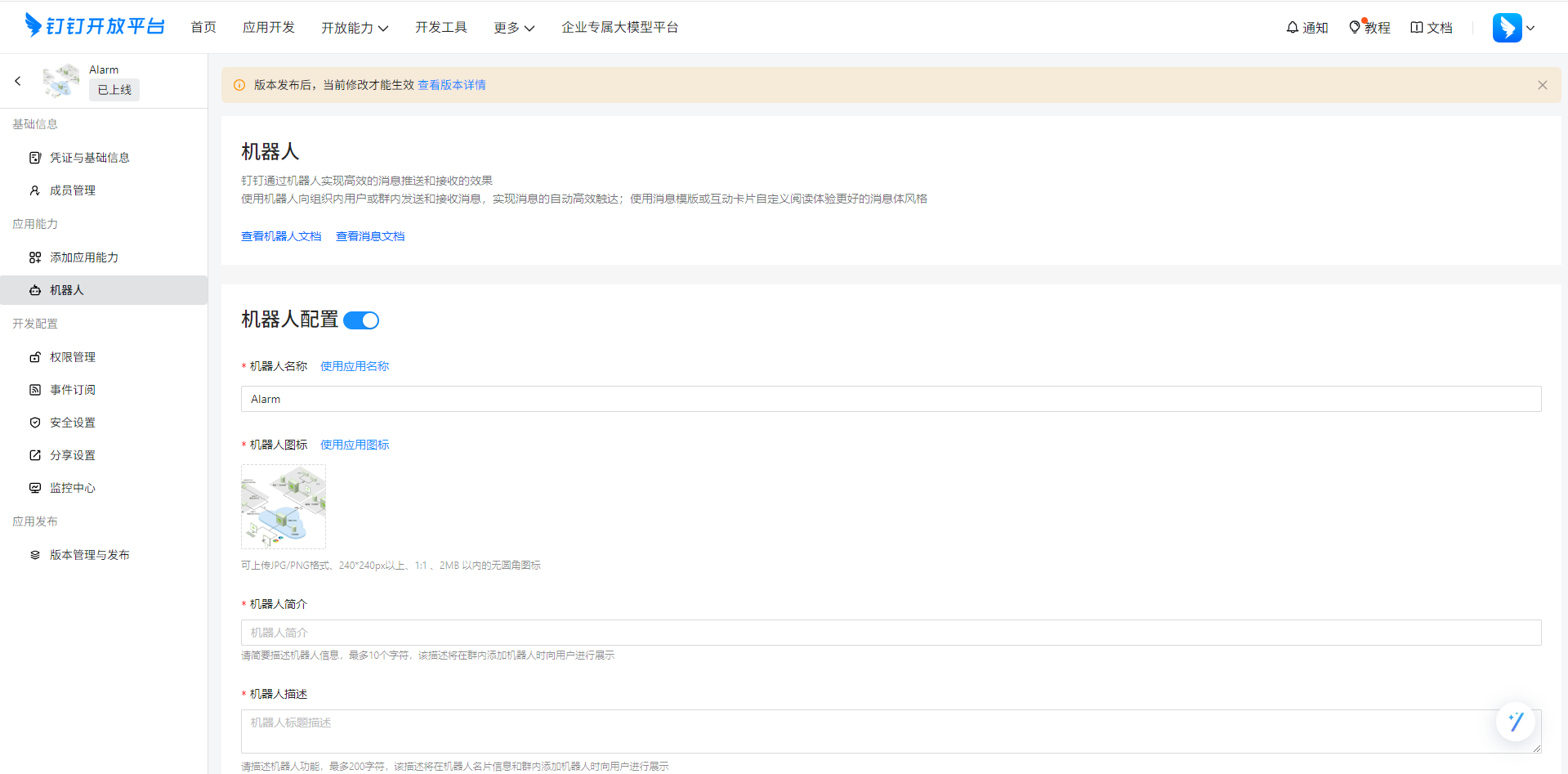This screenshot has width=1568, height=774.
Task: Open 版本管理与发布
Action: [x=88, y=554]
